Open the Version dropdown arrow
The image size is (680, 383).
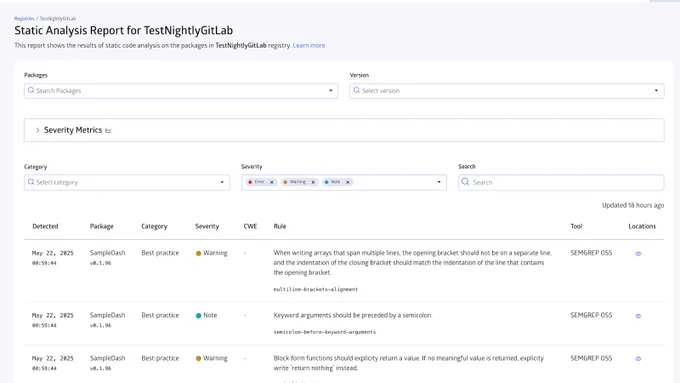coord(656,91)
